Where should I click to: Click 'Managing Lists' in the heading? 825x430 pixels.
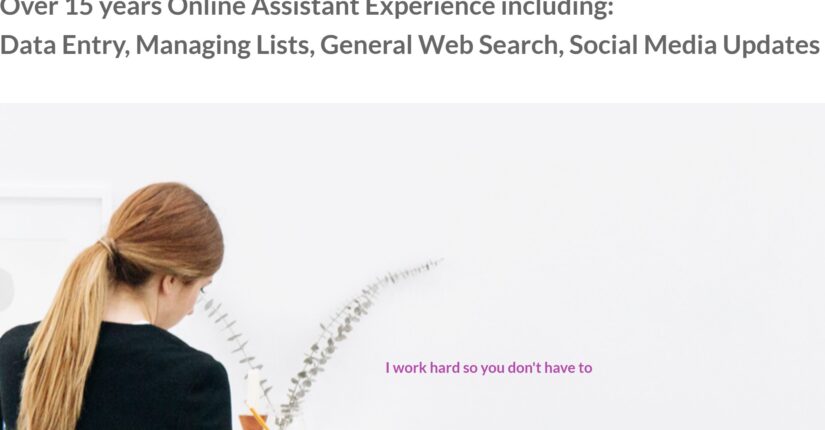point(225,45)
